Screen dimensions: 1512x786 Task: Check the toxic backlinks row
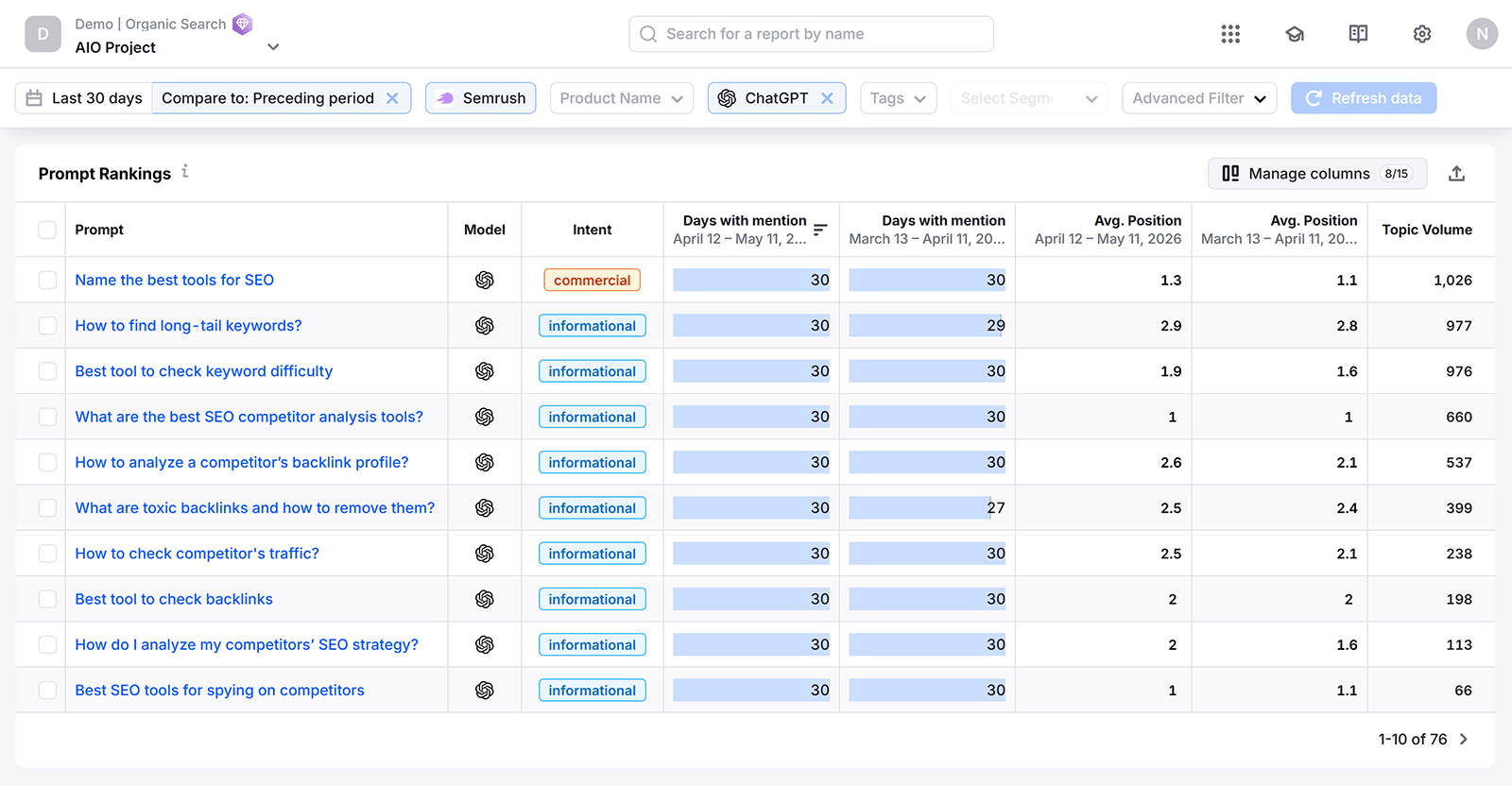47,507
